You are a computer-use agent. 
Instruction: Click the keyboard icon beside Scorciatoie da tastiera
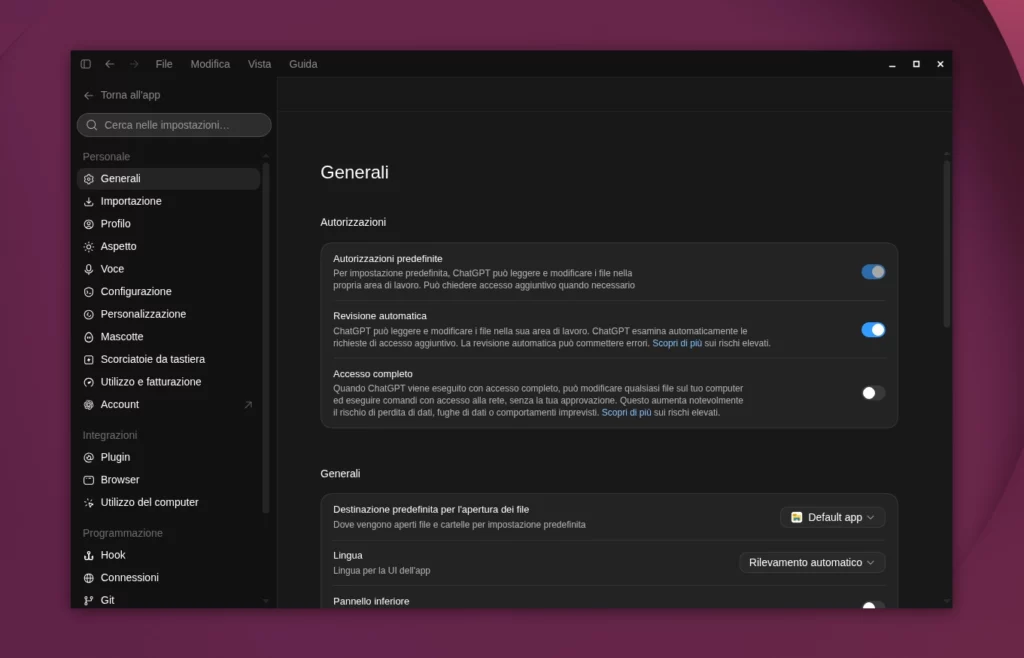pyautogui.click(x=89, y=360)
